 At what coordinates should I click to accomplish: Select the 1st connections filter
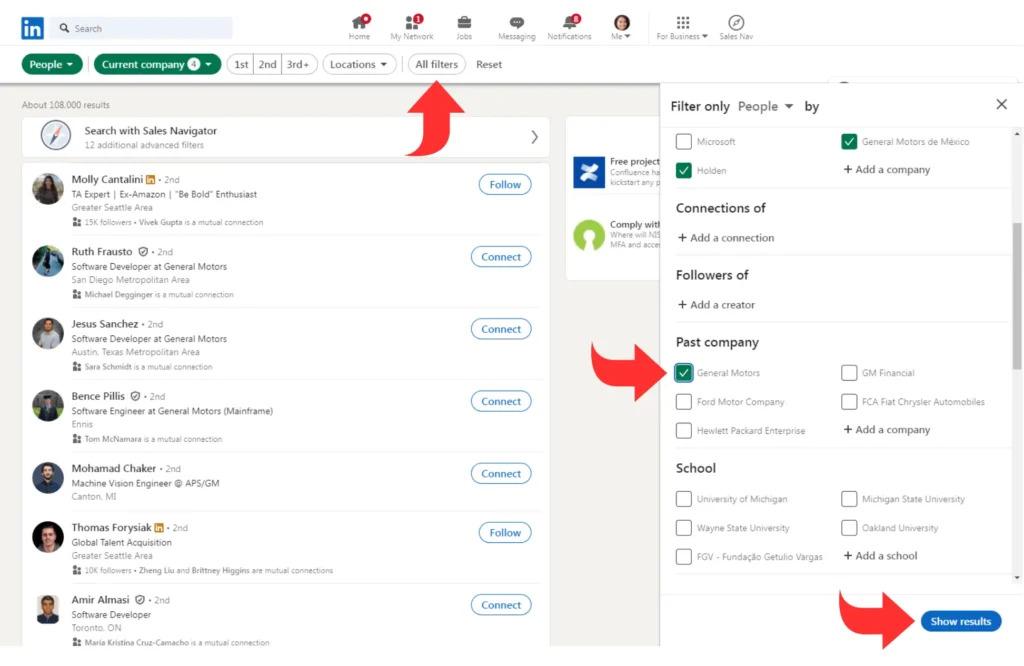(x=241, y=64)
